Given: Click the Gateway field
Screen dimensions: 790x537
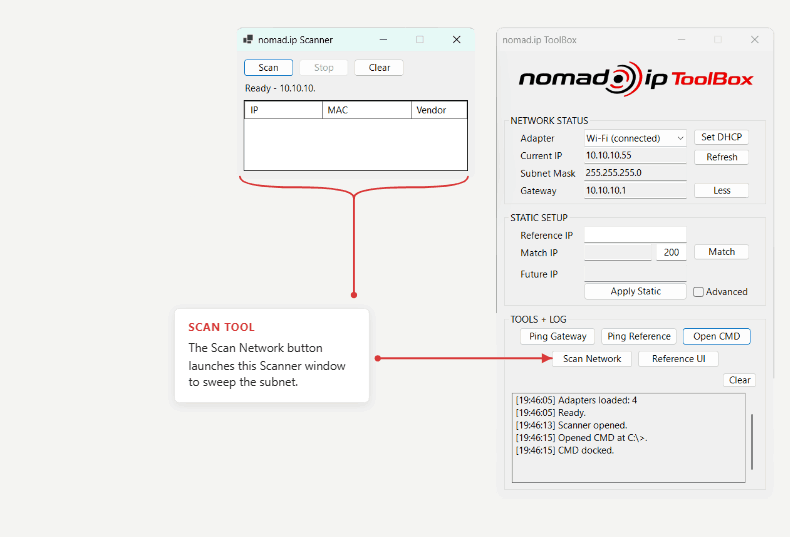Looking at the screenshot, I should [635, 190].
